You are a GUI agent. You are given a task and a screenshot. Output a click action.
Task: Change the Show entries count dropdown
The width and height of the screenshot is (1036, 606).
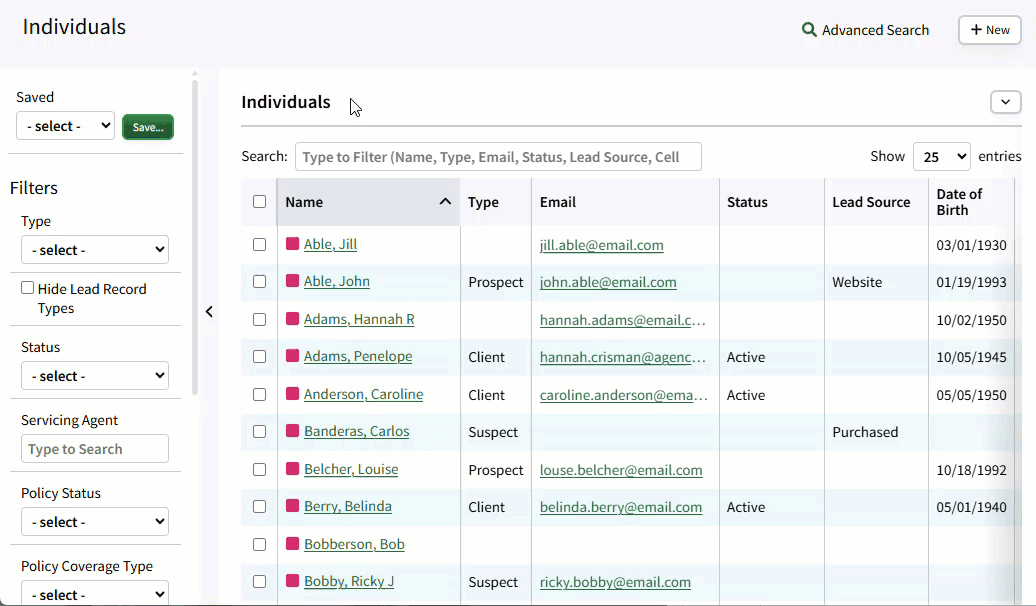(x=942, y=157)
